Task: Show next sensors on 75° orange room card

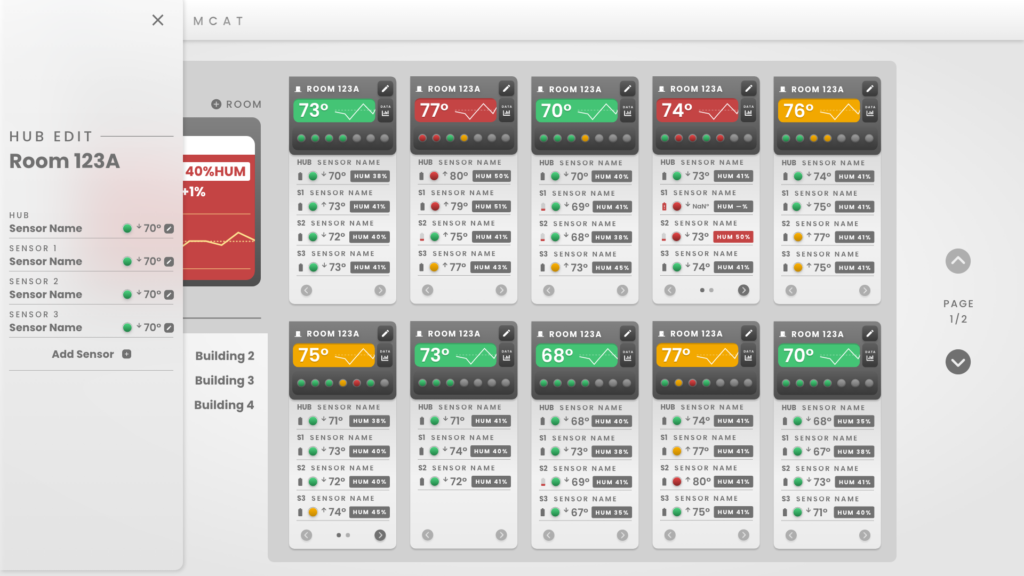Action: coord(380,535)
